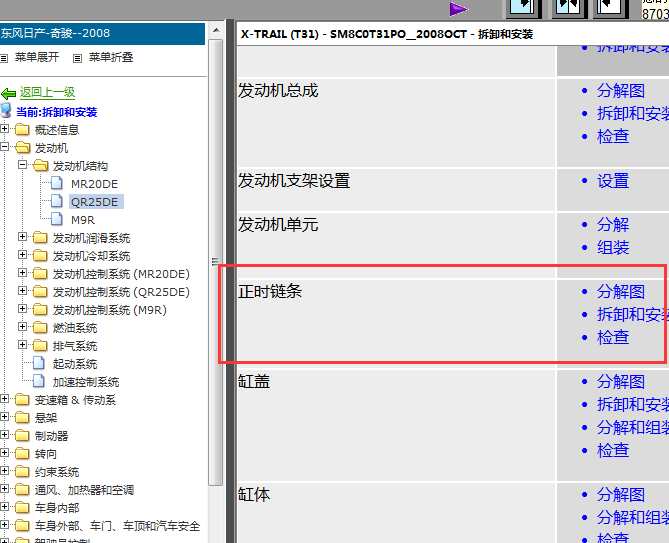Click the 发动机冷却系统 folder icon
The width and height of the screenshot is (669, 543).
pos(40,256)
